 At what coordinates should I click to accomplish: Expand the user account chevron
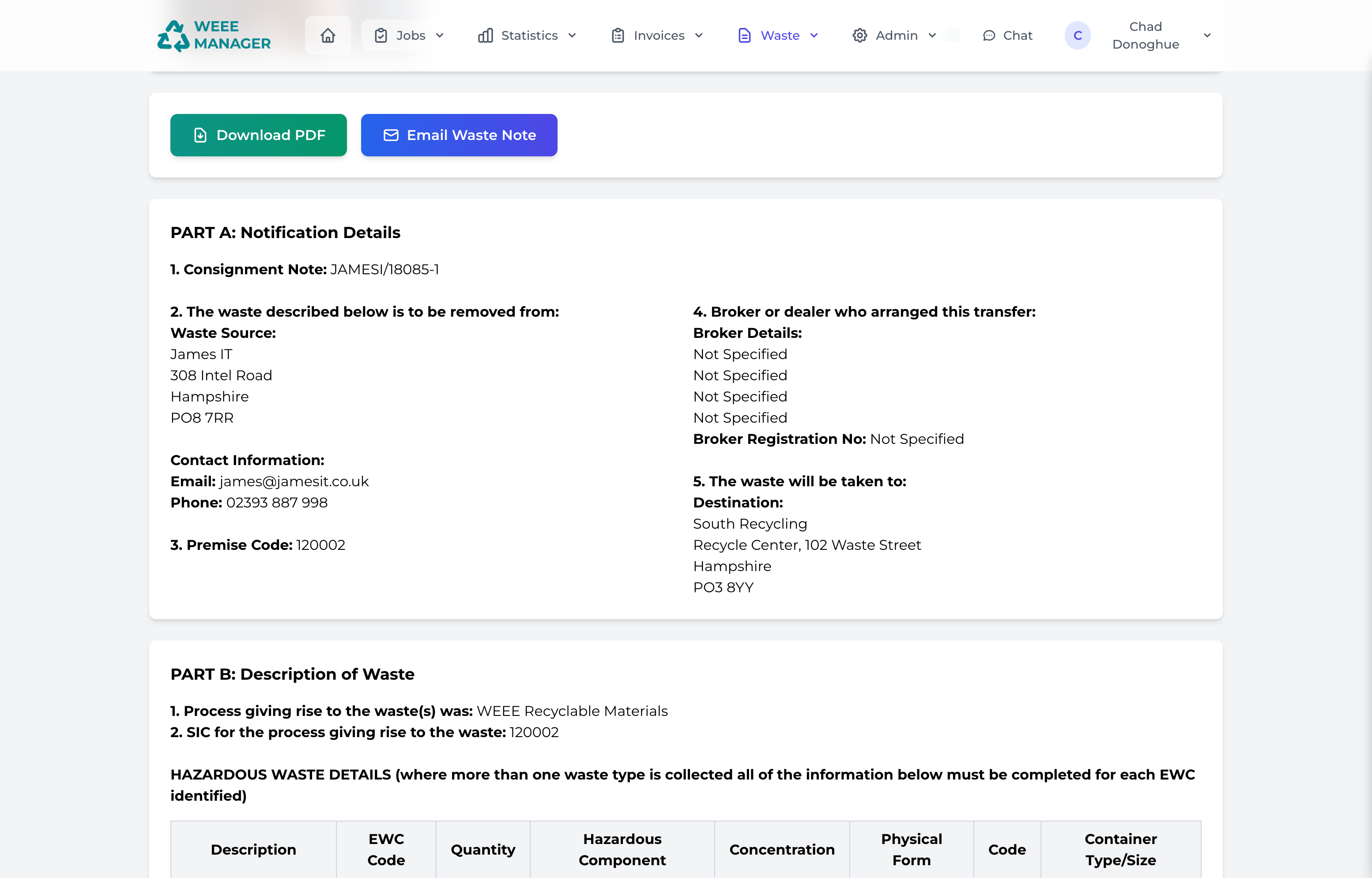click(1207, 35)
